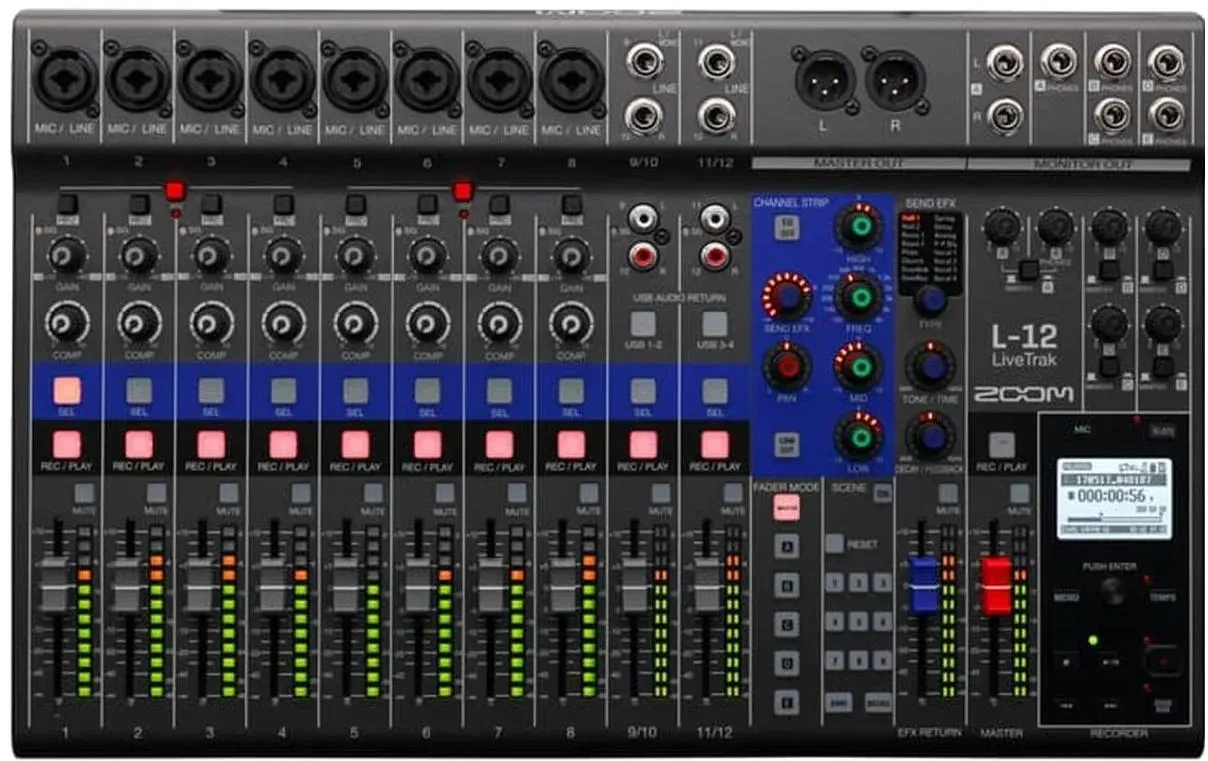Image resolution: width=1208 pixels, height=761 pixels.
Task: Click the green HIGH EQ knob
Action: pyautogui.click(x=859, y=228)
